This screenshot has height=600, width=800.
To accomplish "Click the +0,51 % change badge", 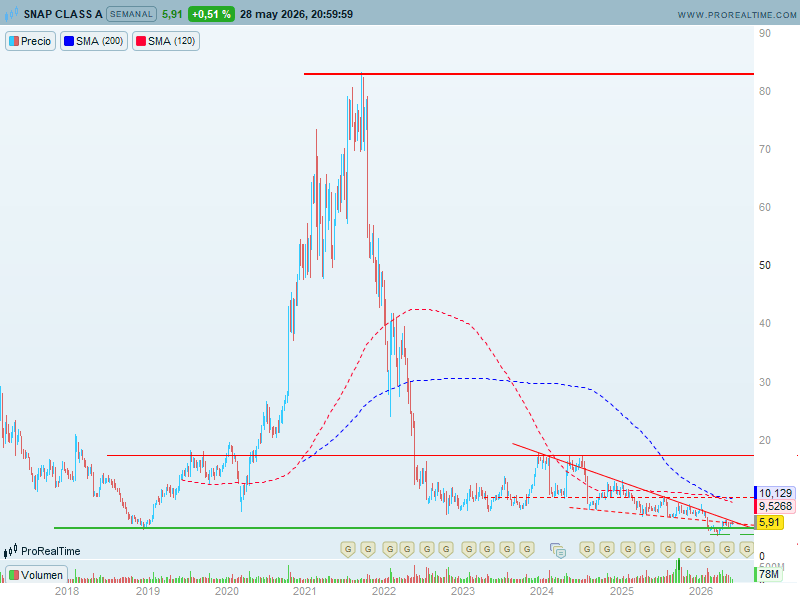I will pos(211,14).
